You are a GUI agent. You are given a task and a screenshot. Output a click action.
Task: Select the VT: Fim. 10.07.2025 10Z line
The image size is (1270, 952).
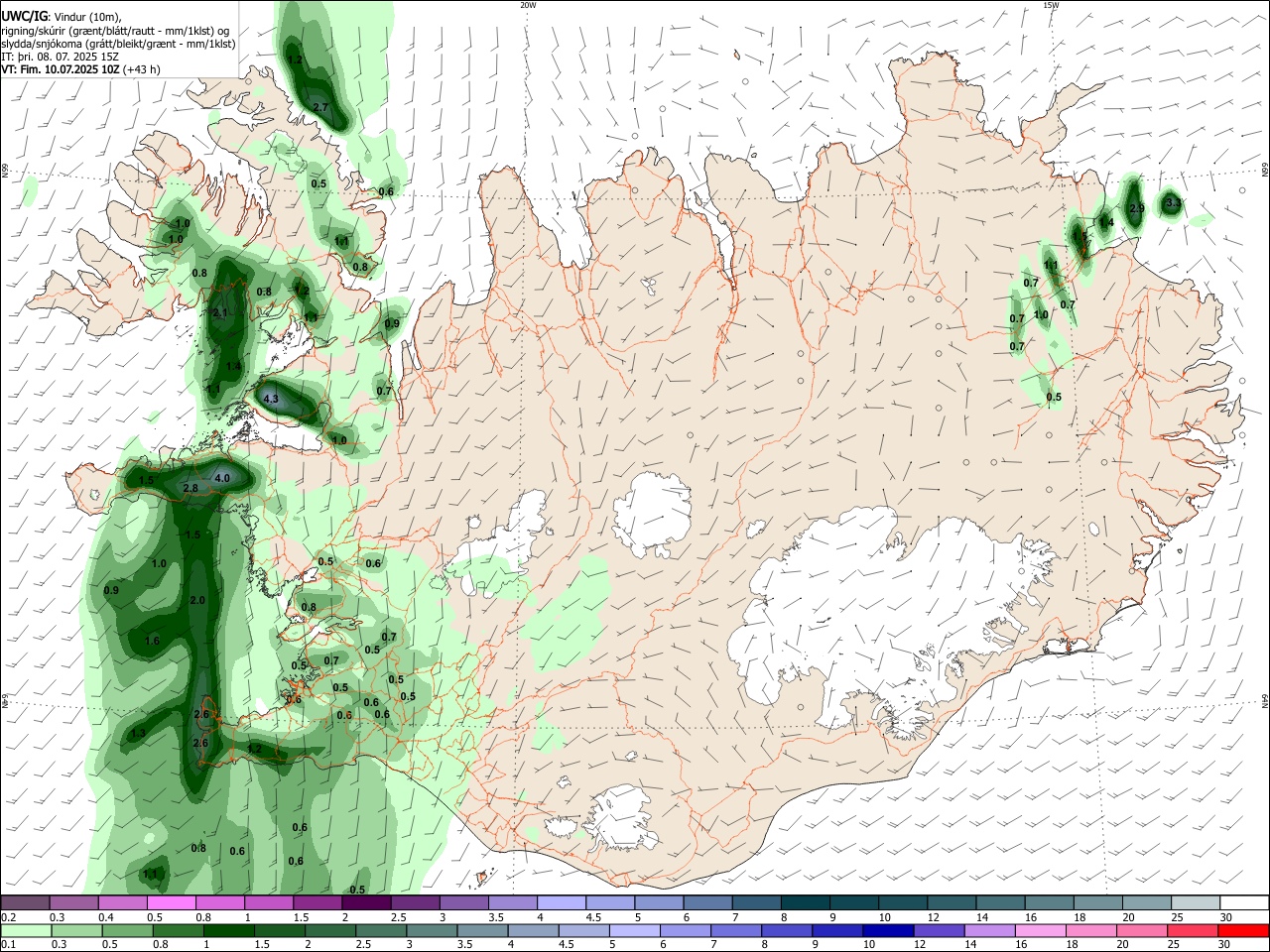click(x=80, y=69)
